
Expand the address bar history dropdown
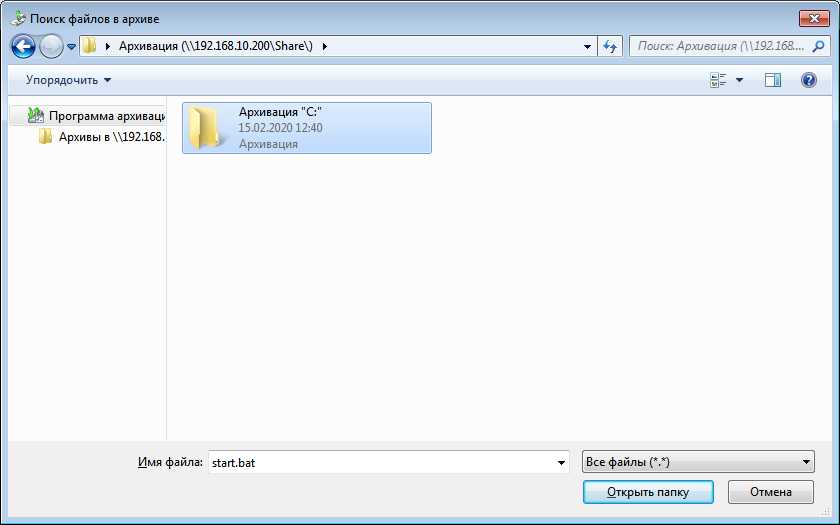point(587,46)
